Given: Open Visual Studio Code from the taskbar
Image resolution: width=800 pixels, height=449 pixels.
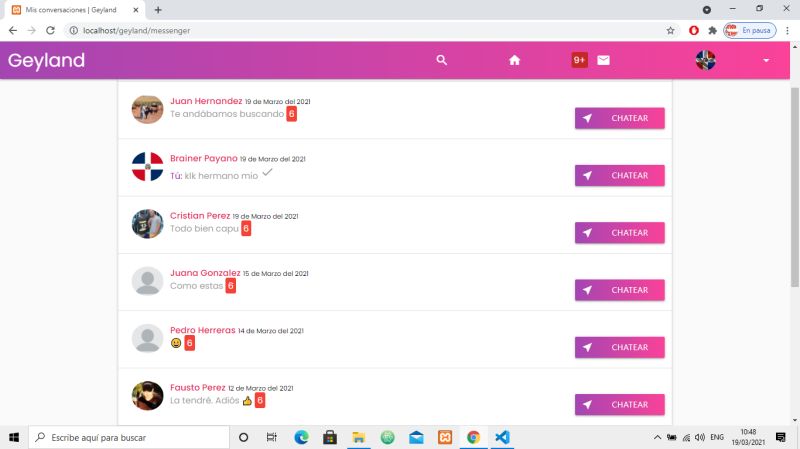Looking at the screenshot, I should click(502, 437).
